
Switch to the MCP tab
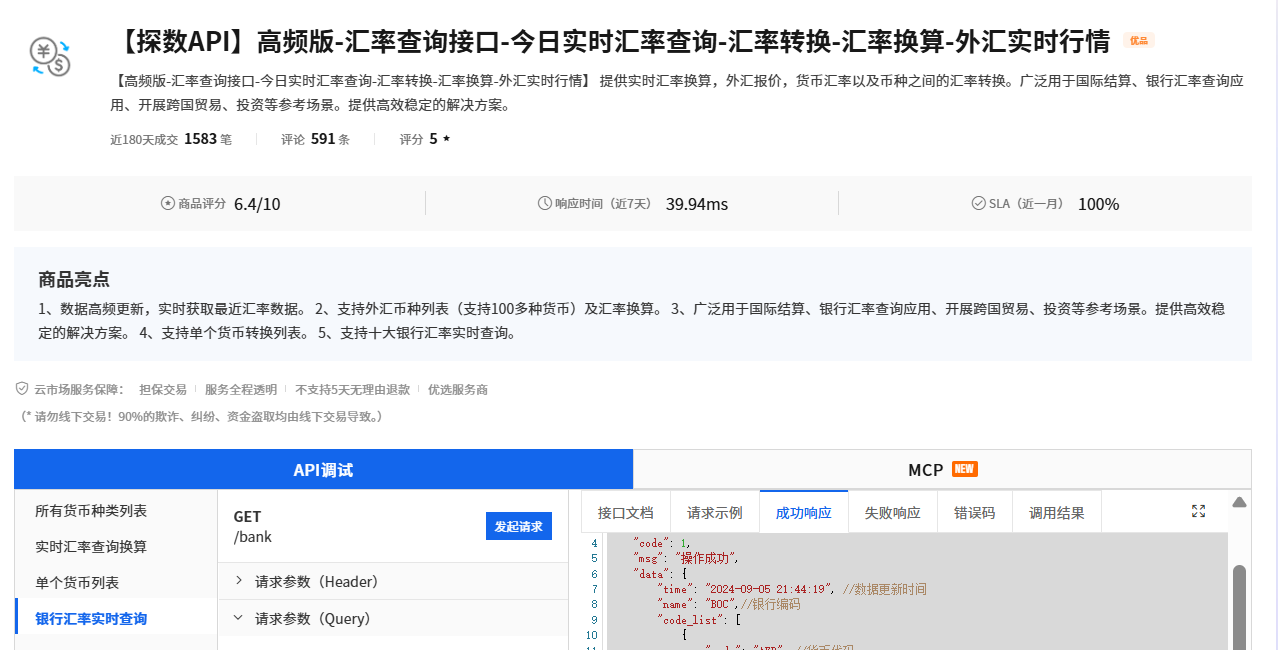(942, 469)
